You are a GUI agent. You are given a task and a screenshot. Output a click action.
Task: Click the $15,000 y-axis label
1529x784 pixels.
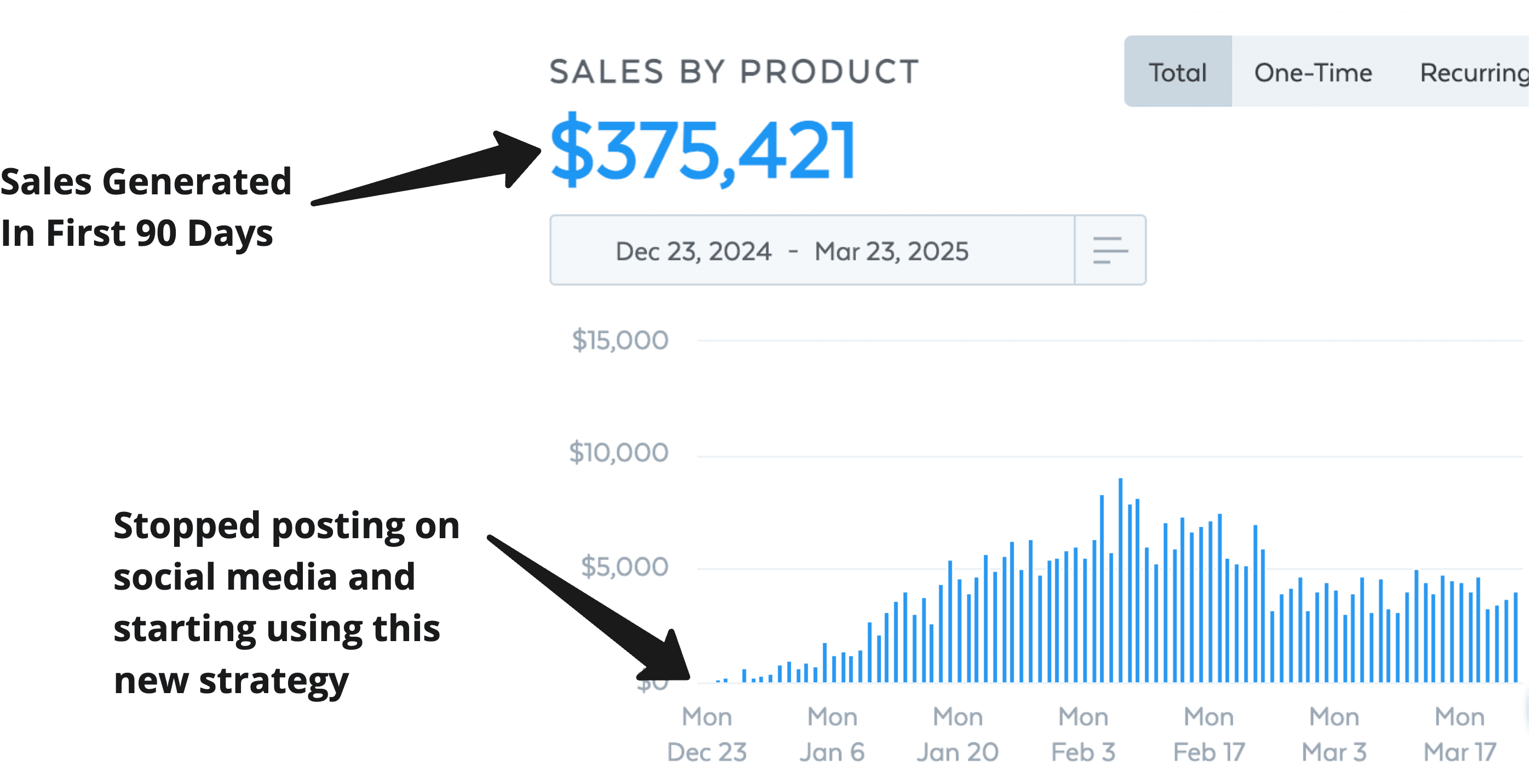tap(620, 340)
